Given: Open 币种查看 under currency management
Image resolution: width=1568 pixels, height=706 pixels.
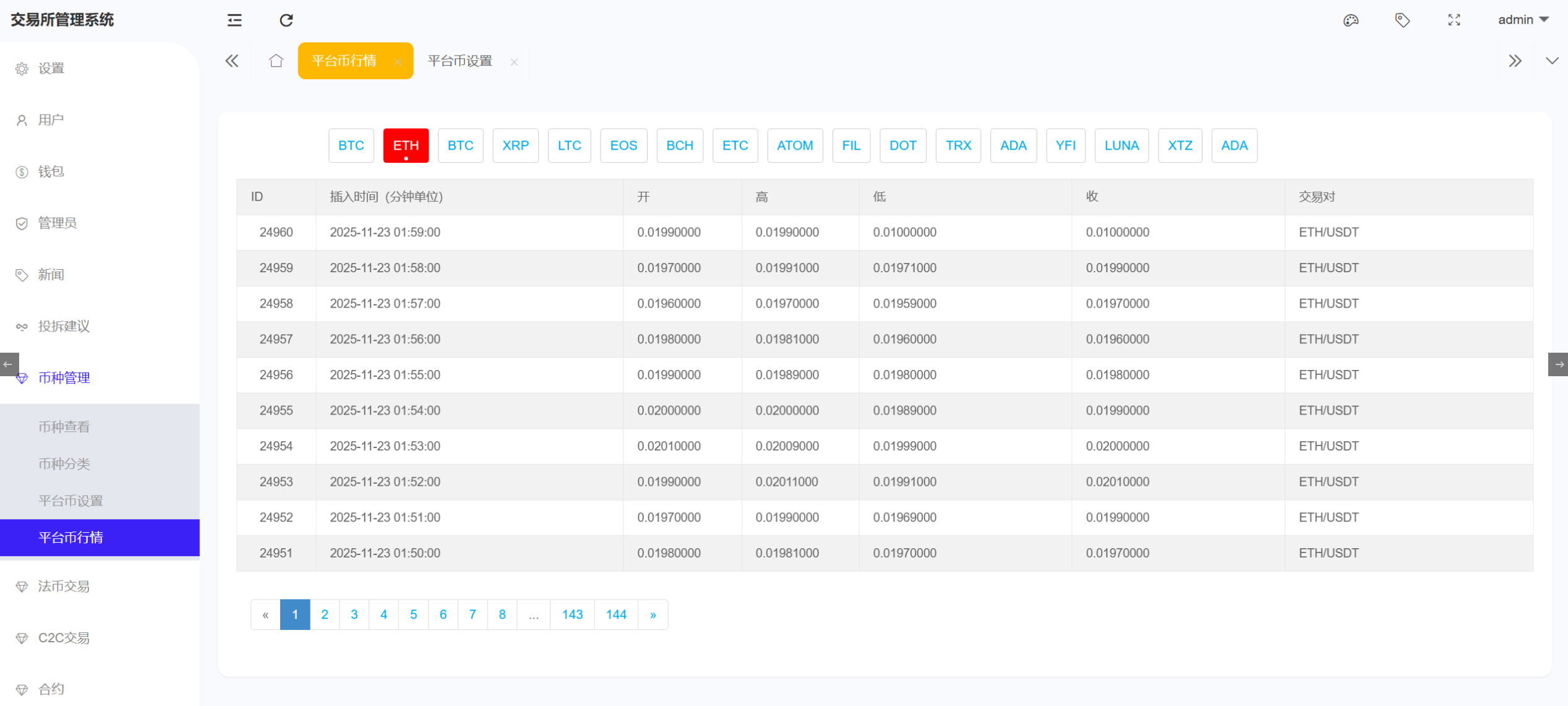Looking at the screenshot, I should pyautogui.click(x=64, y=426).
